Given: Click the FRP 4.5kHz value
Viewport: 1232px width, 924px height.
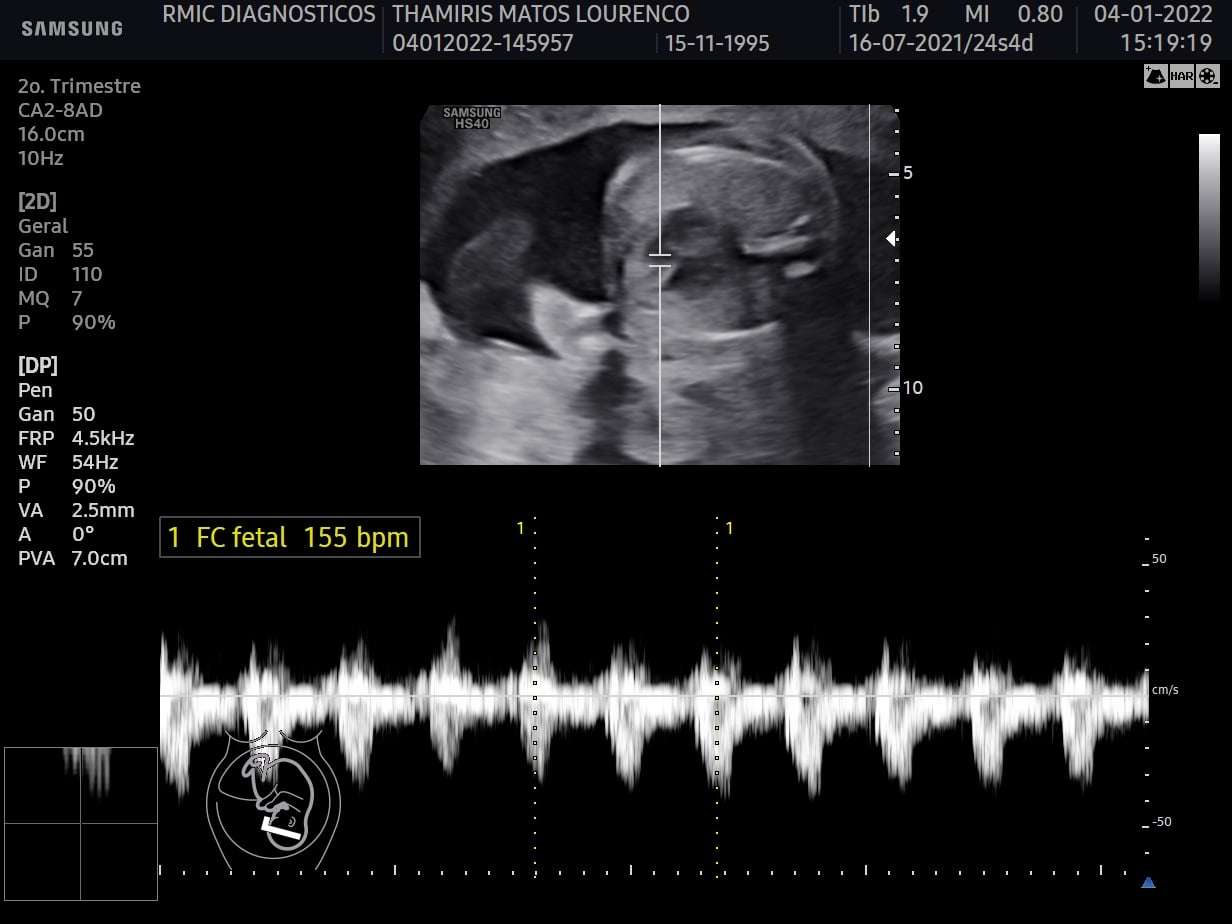Looking at the screenshot, I should (76, 438).
